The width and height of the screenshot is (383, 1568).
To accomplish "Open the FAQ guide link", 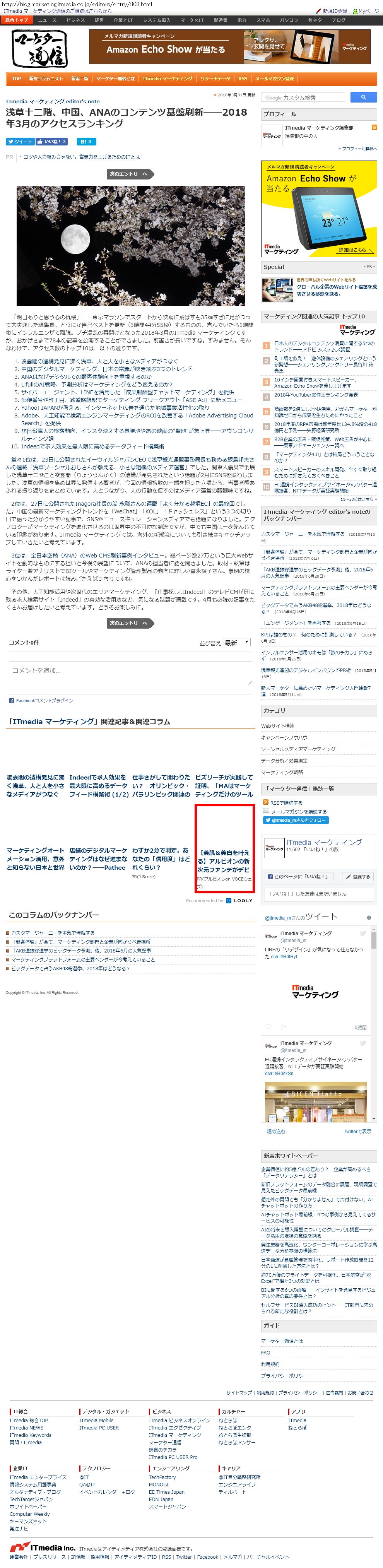I will pyautogui.click(x=265, y=1353).
